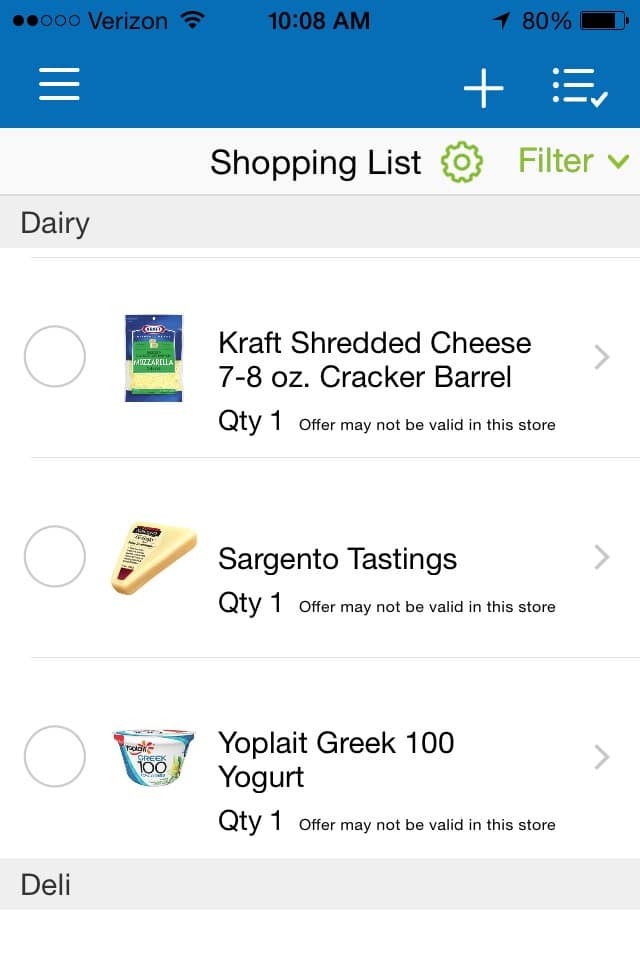Tap Sargento Tastings item name
The image size is (640, 954).
(338, 559)
